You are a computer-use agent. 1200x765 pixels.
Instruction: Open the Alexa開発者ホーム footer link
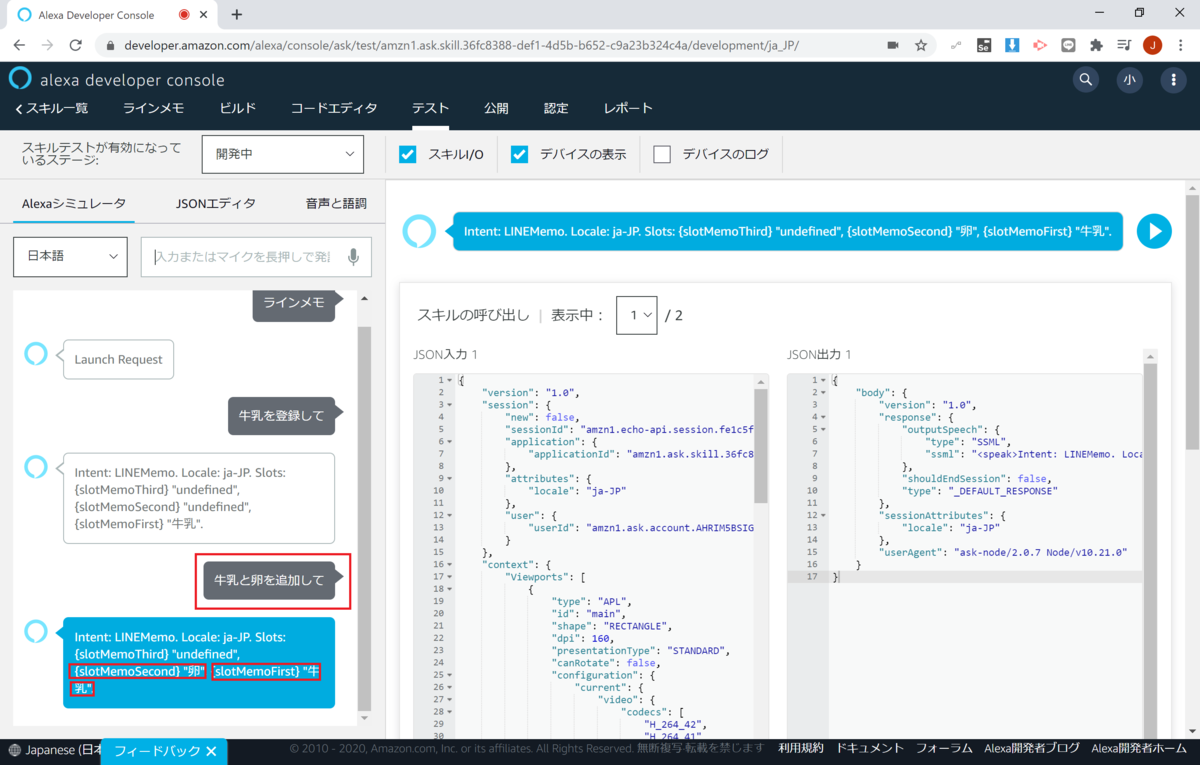1141,748
